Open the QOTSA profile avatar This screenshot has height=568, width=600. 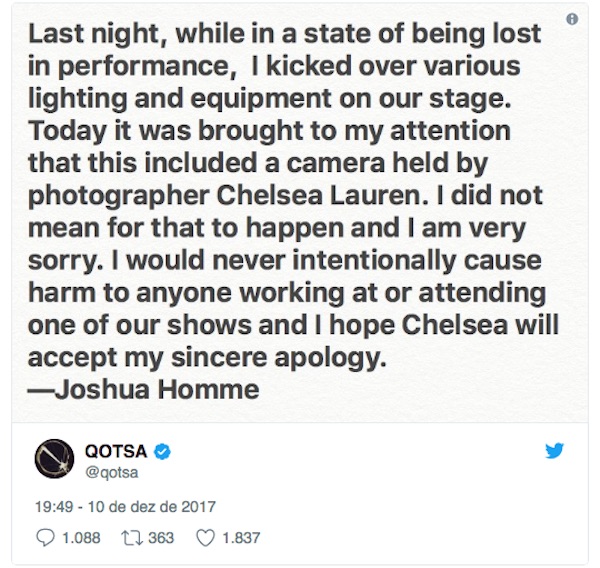(x=54, y=459)
